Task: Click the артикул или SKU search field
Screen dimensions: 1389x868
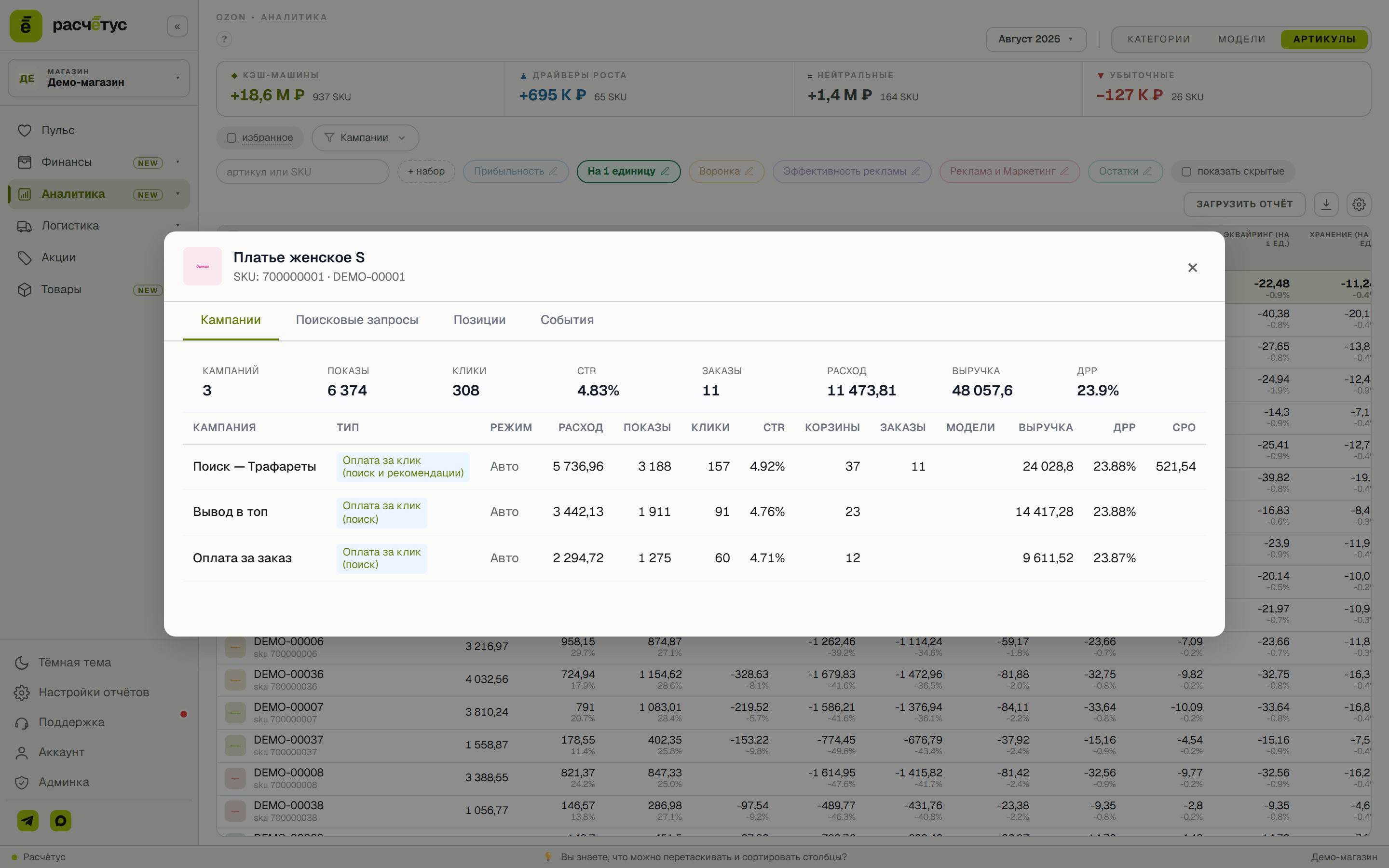Action: click(302, 172)
